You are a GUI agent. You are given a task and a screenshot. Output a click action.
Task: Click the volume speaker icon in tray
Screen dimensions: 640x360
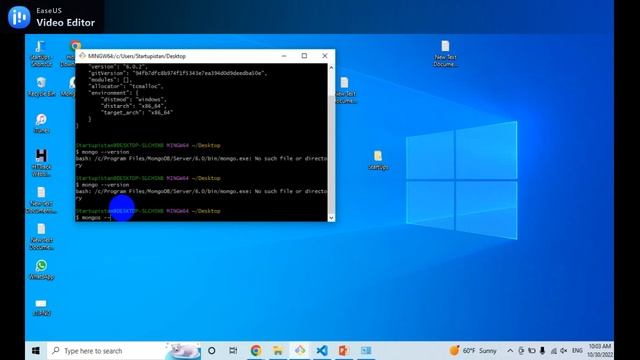[x=564, y=351]
